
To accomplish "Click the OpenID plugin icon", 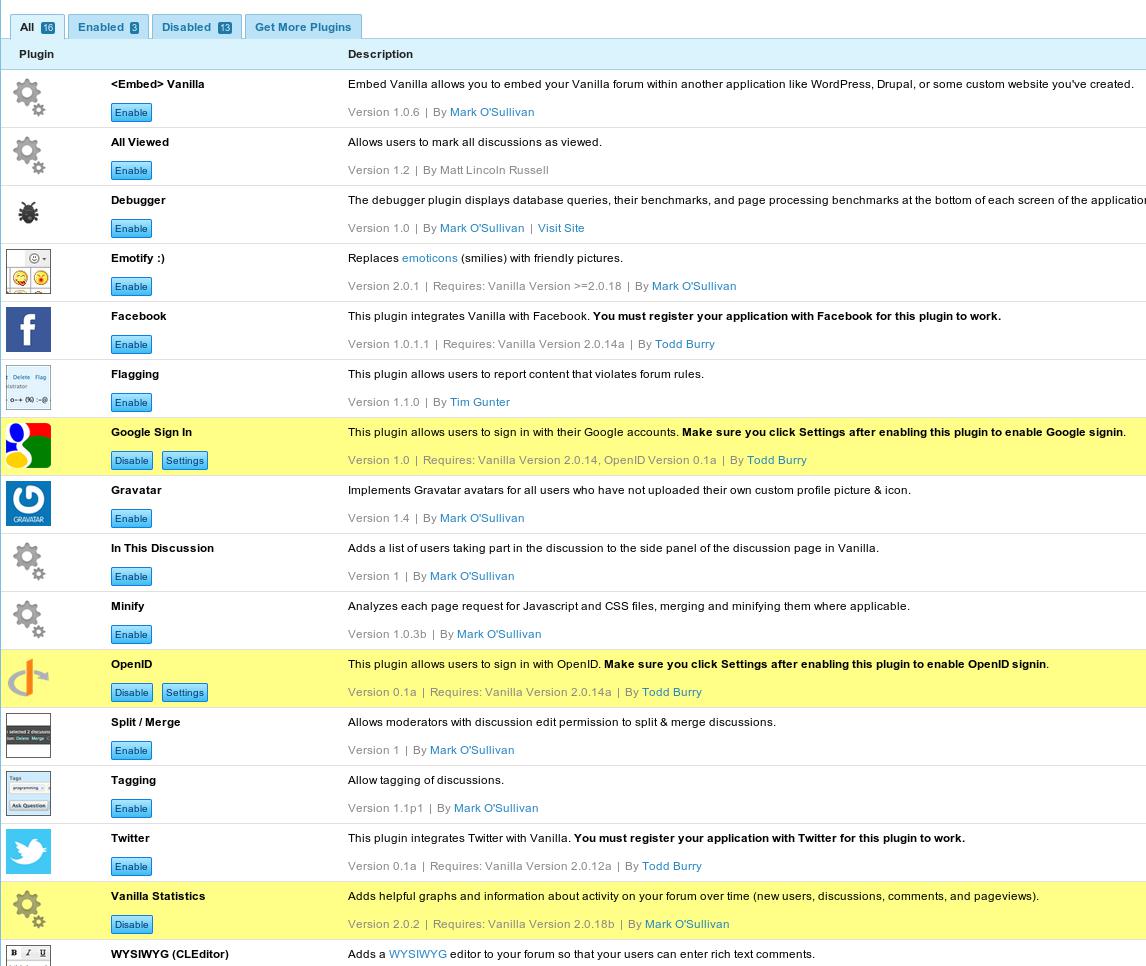I will click(28, 677).
